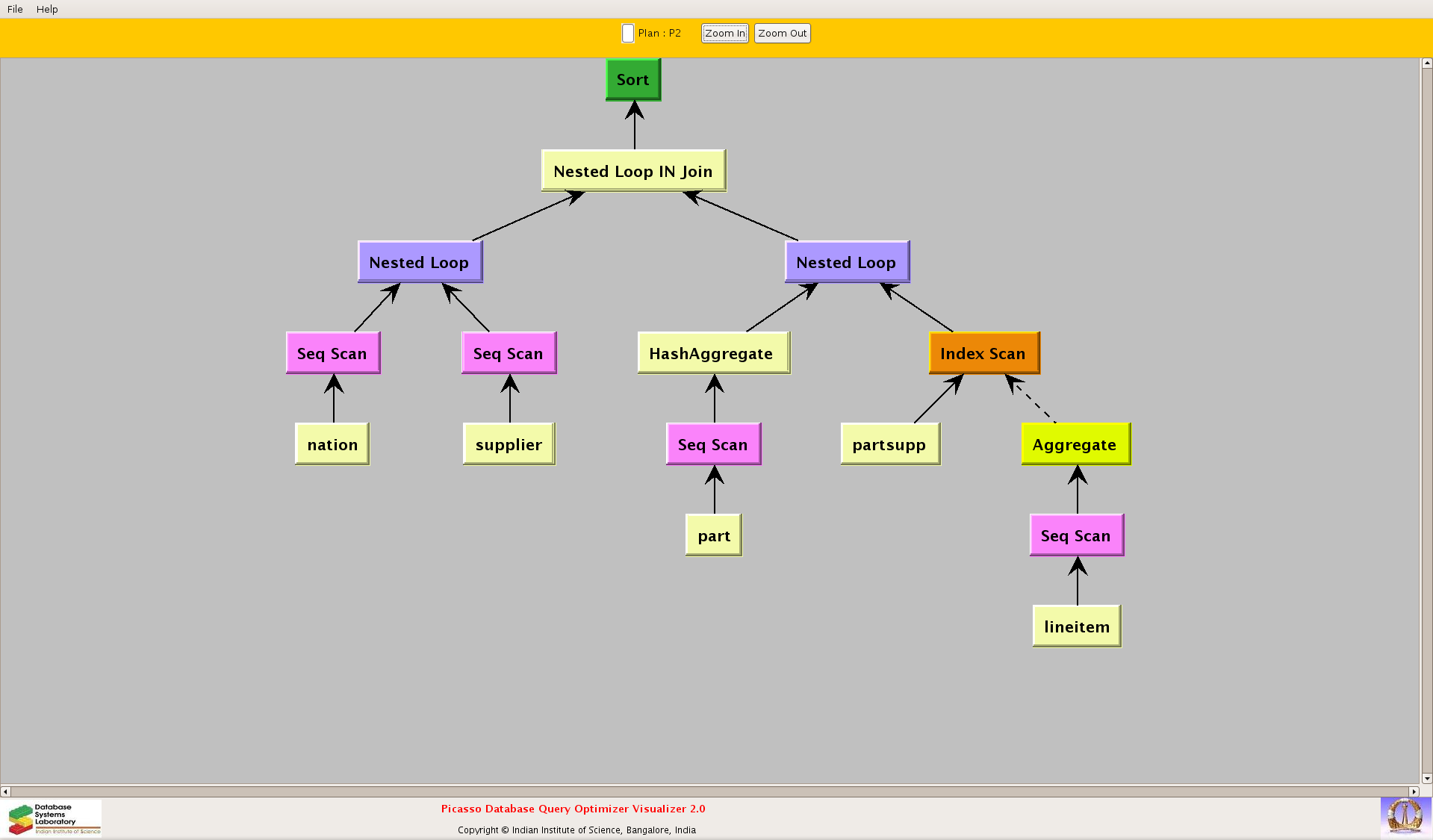Viewport: 1433px width, 840px height.
Task: Open the File menu
Action: pos(15,9)
